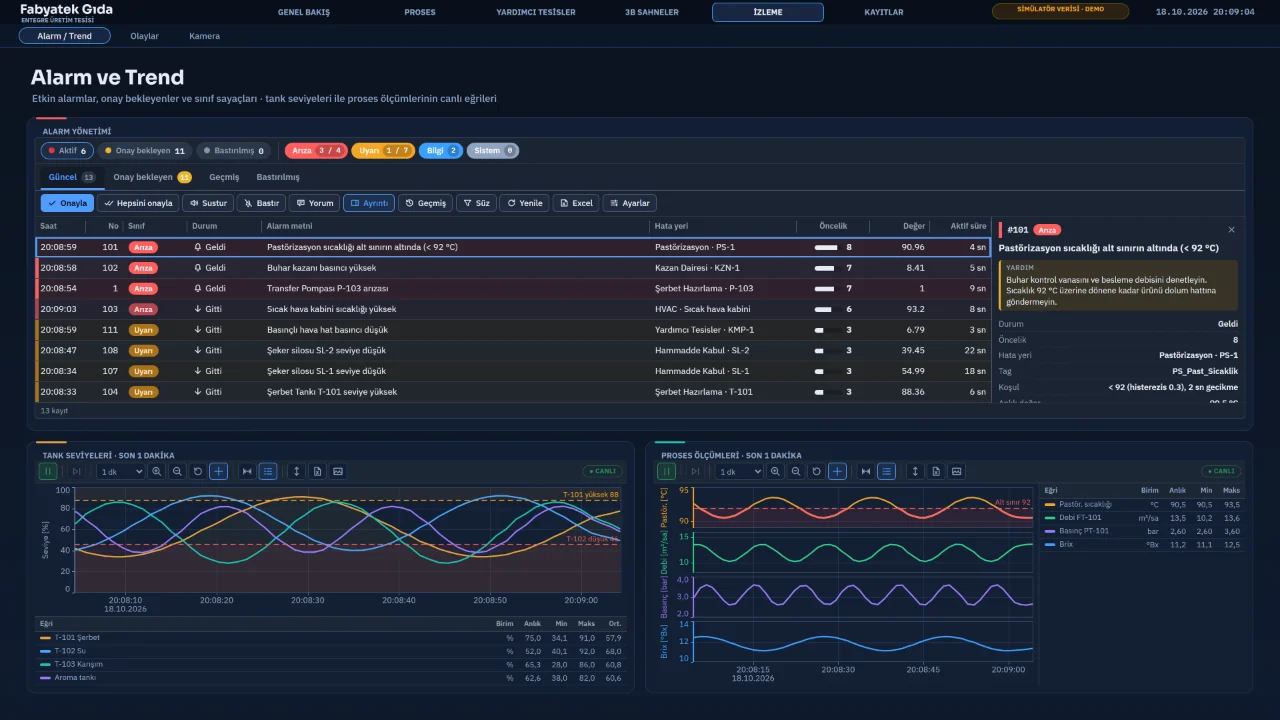Open the time range dropdown in Tank Seviyeleri
The width and height of the screenshot is (1280, 720).
coord(120,471)
